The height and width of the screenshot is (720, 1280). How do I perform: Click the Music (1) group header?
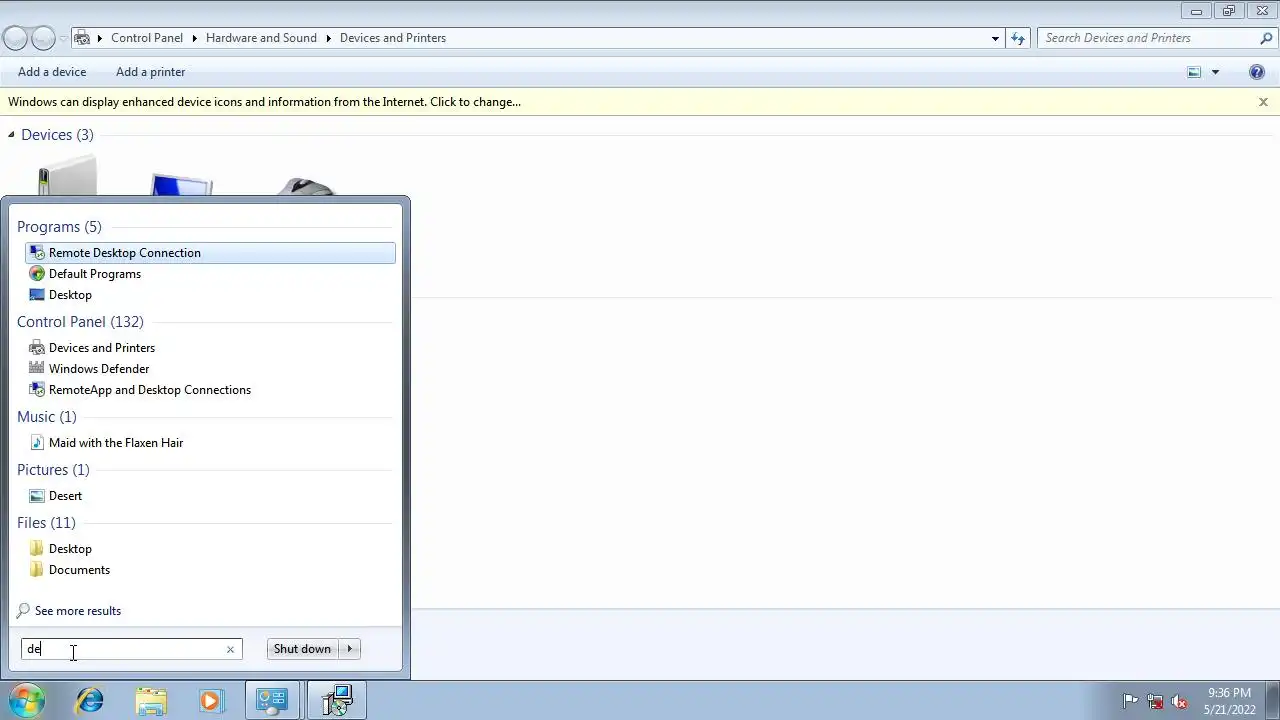click(46, 417)
